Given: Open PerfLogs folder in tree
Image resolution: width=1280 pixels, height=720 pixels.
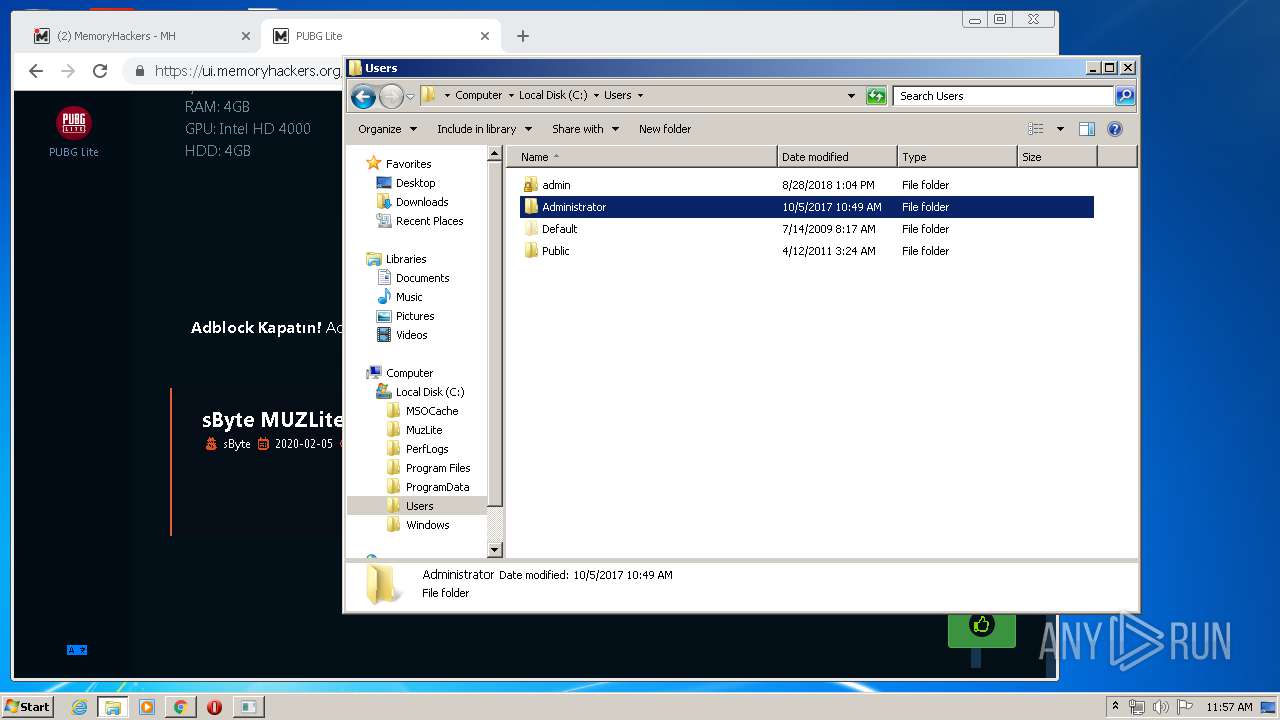Looking at the screenshot, I should tap(427, 449).
